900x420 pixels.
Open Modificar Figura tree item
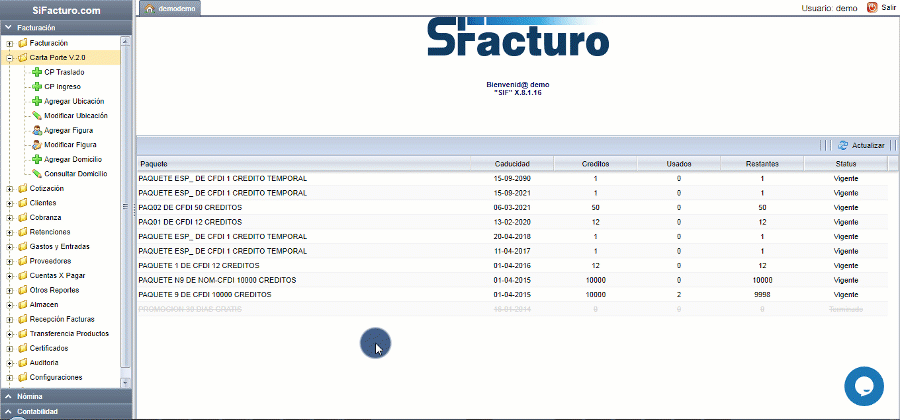[70, 145]
